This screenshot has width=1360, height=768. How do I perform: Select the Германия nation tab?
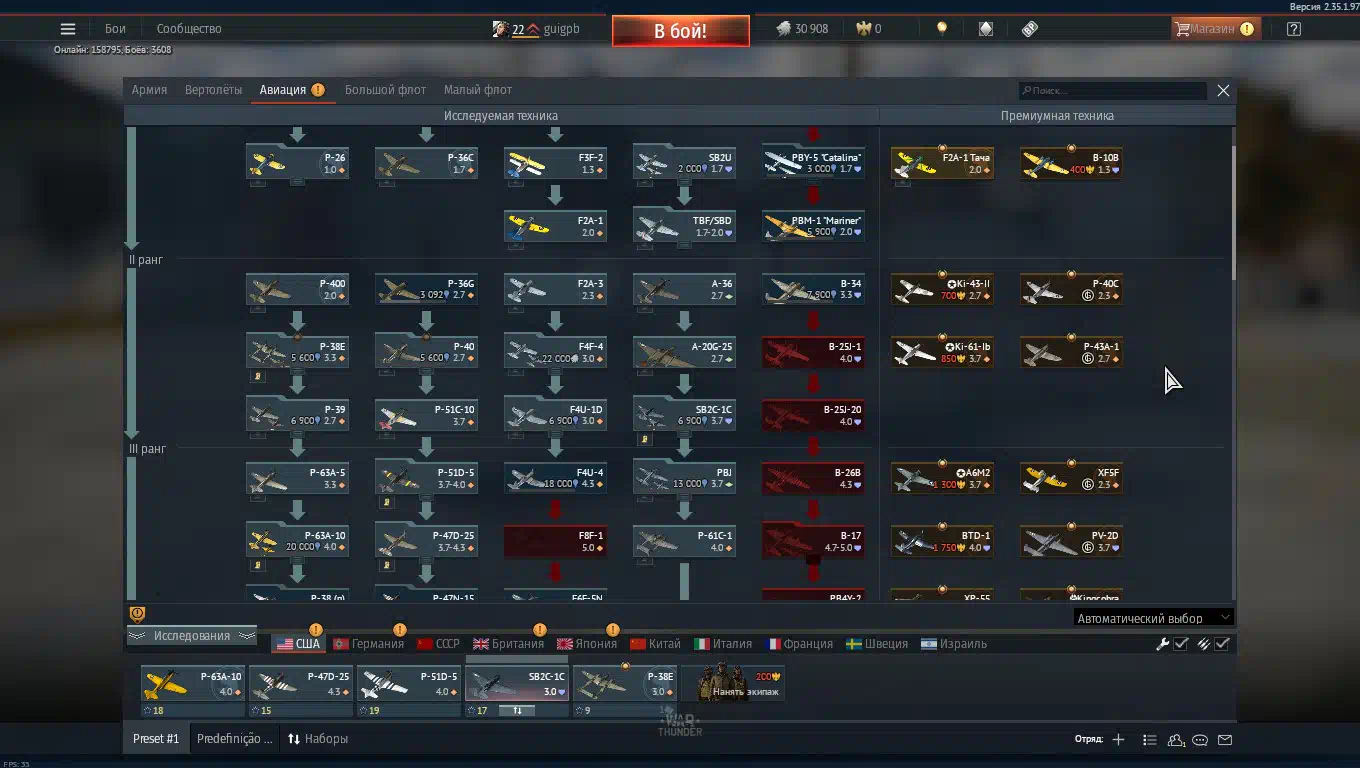point(368,644)
